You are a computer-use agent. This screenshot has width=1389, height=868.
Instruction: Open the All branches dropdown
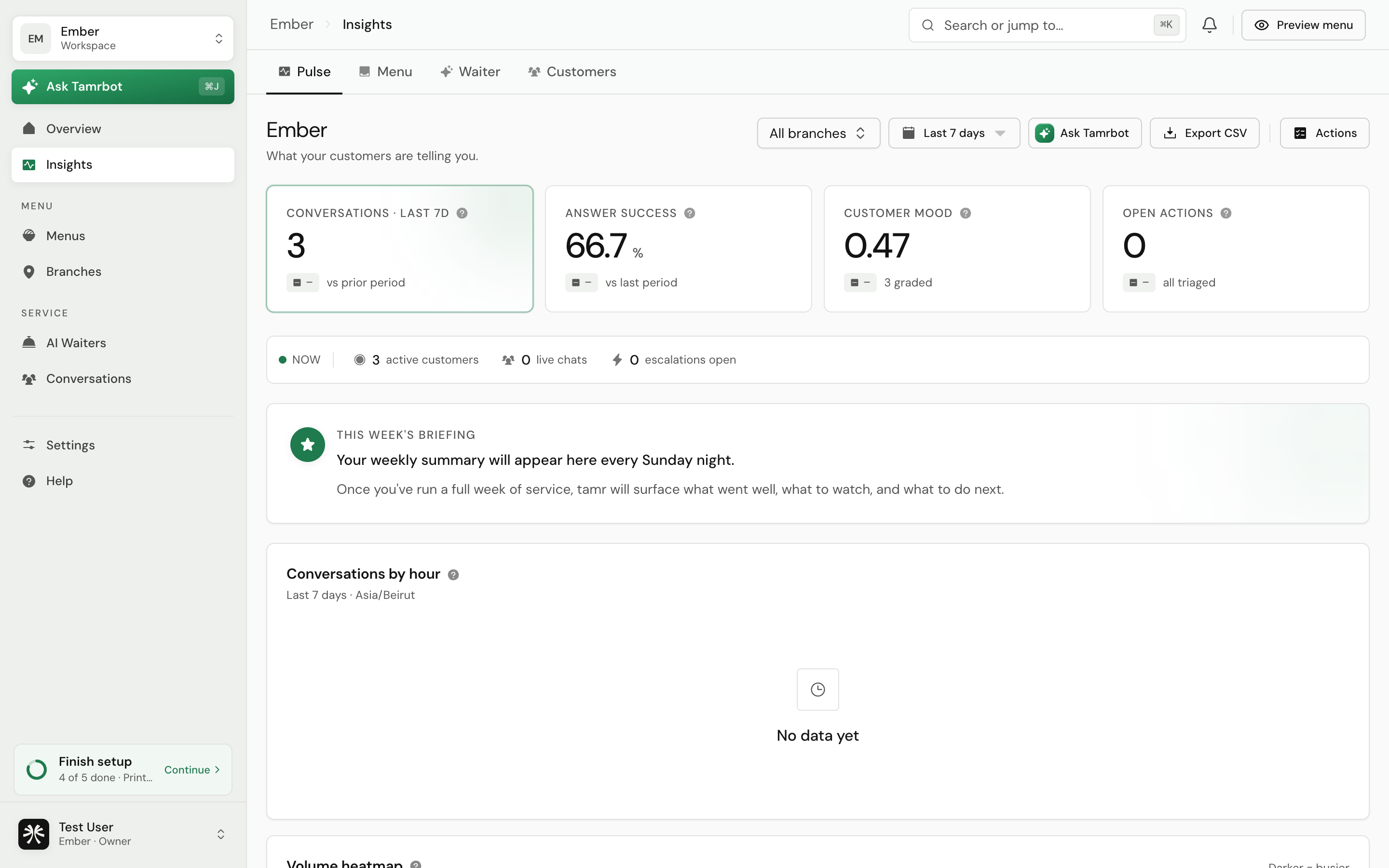pyautogui.click(x=818, y=133)
